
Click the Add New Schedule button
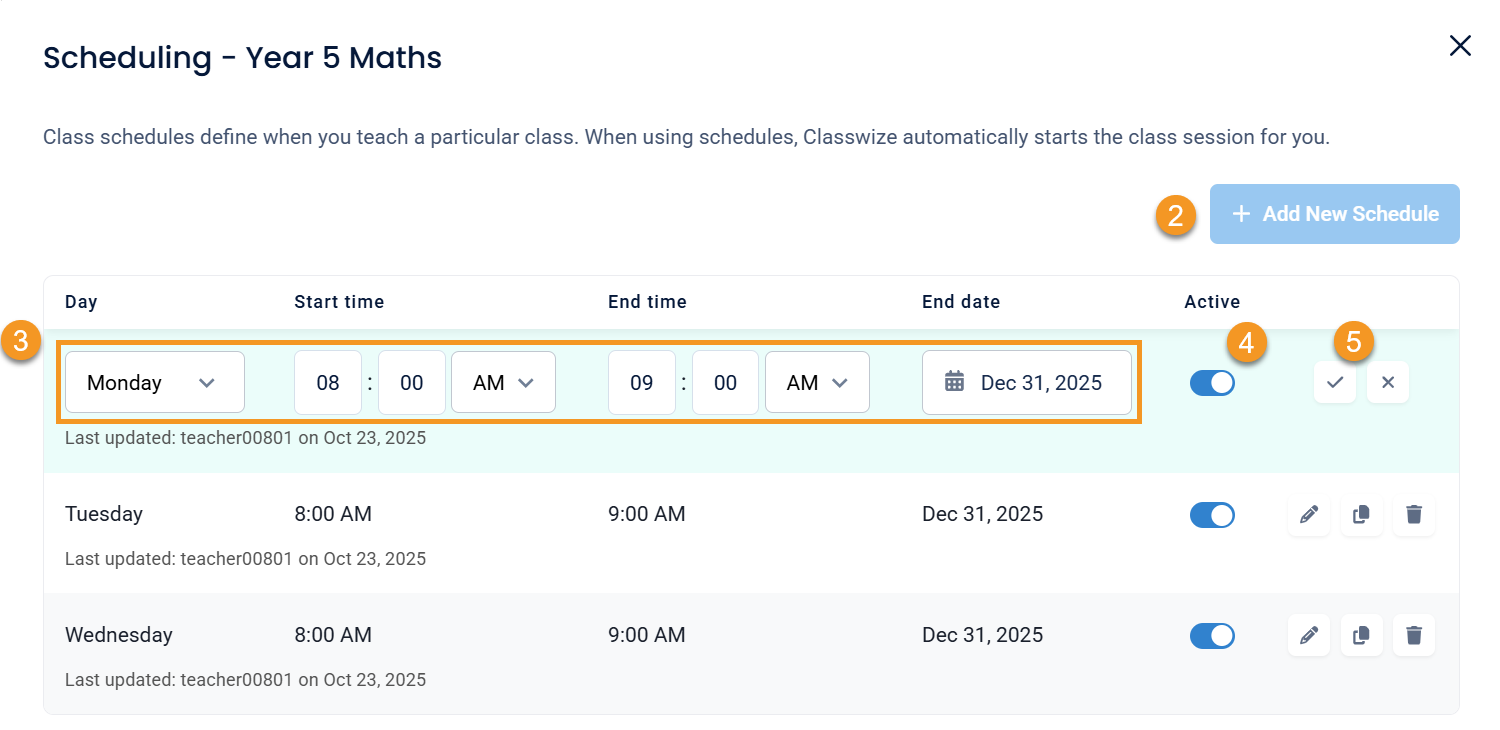[1334, 214]
